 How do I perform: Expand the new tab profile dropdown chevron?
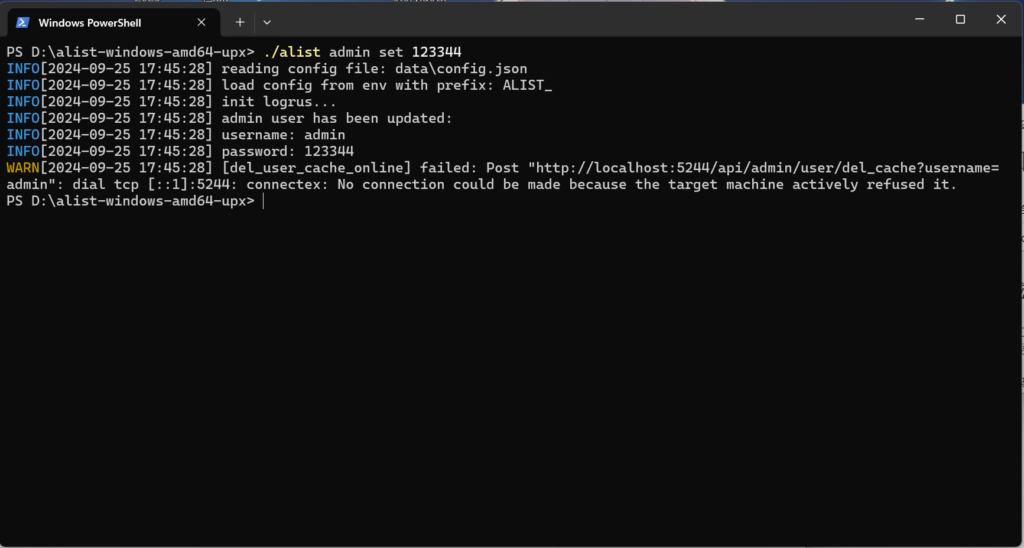coord(266,22)
